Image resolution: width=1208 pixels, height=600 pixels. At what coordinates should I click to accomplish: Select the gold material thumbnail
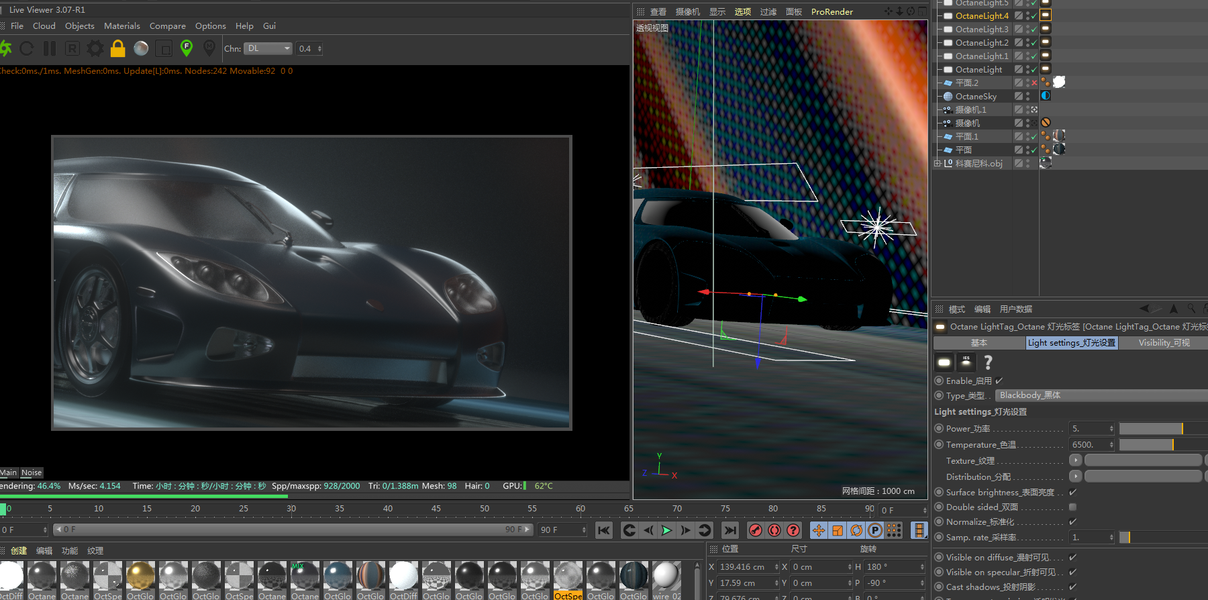(x=140, y=576)
